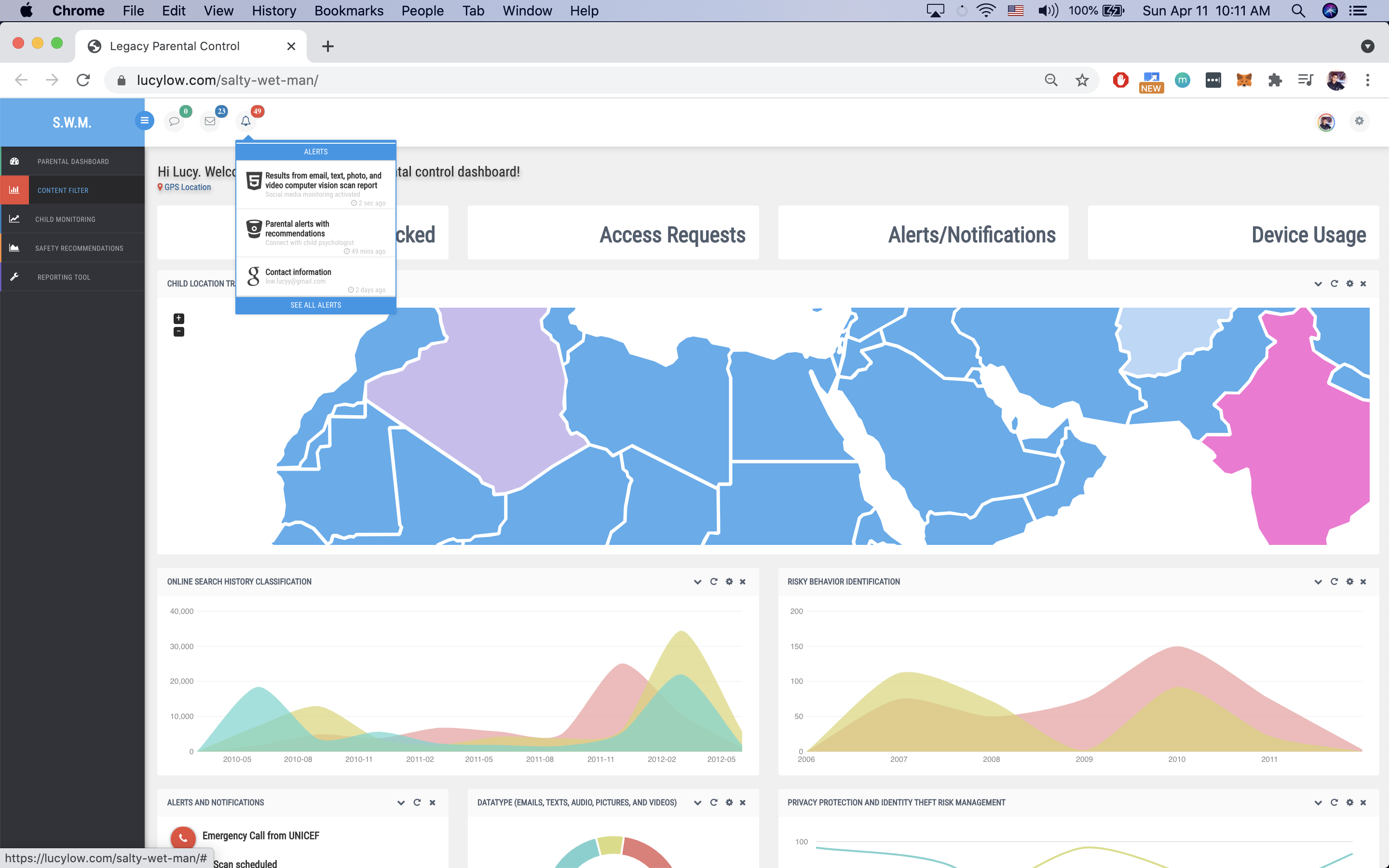Close Alerts and Notifications panel
Viewport: 1389px width, 868px height.
point(432,802)
